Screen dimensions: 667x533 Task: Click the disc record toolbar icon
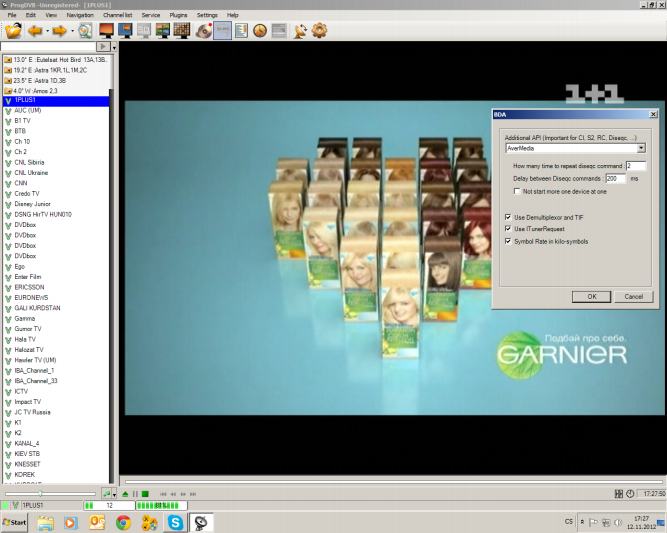[203, 30]
